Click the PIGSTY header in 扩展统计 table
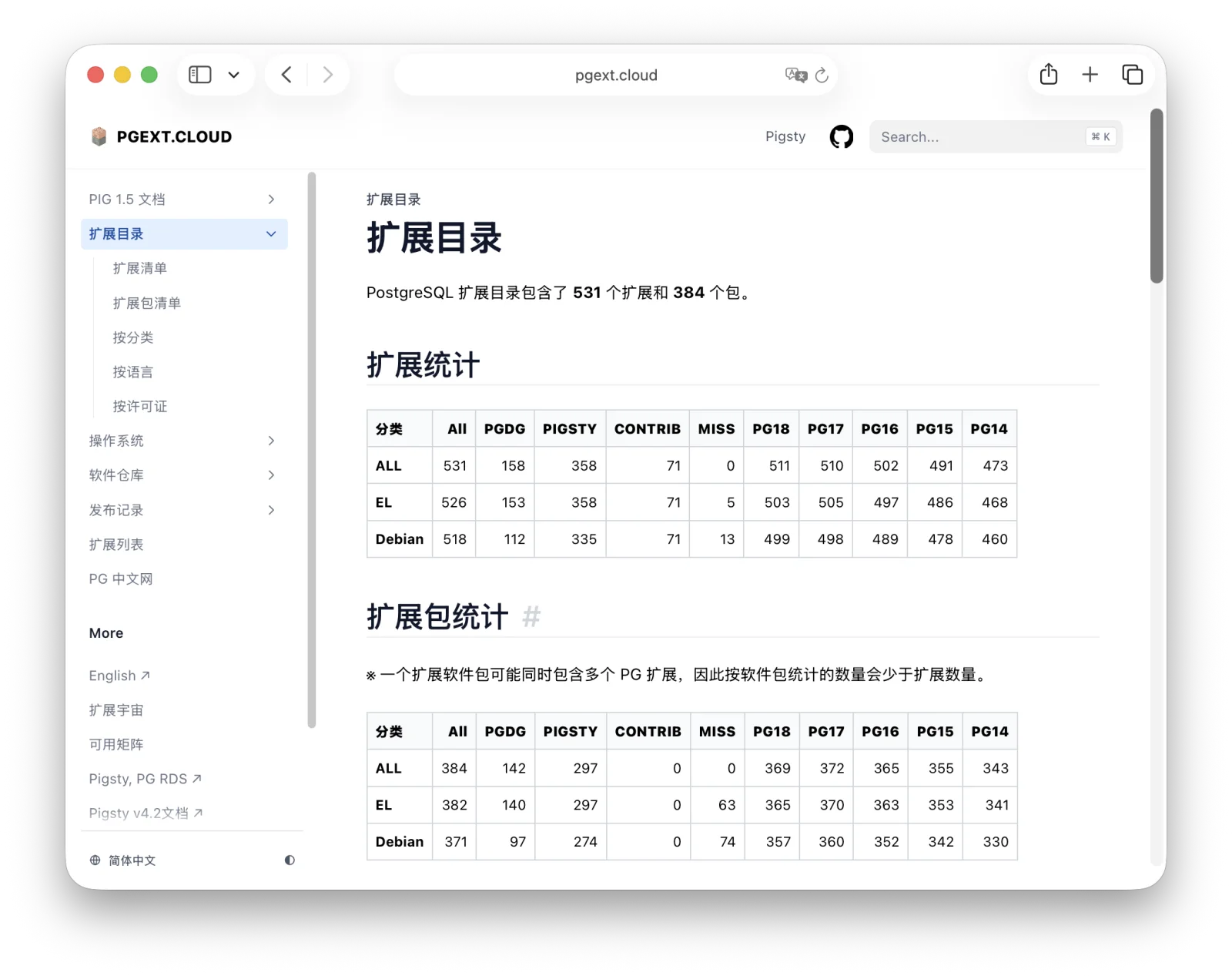This screenshot has width=1232, height=976. tap(570, 429)
